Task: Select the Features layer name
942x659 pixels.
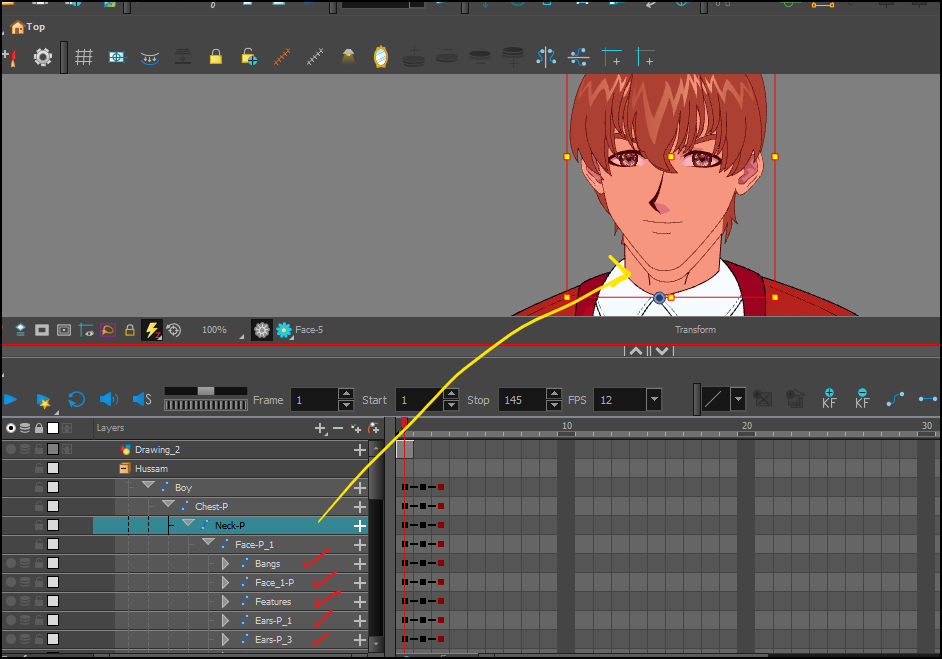Action: [273, 602]
